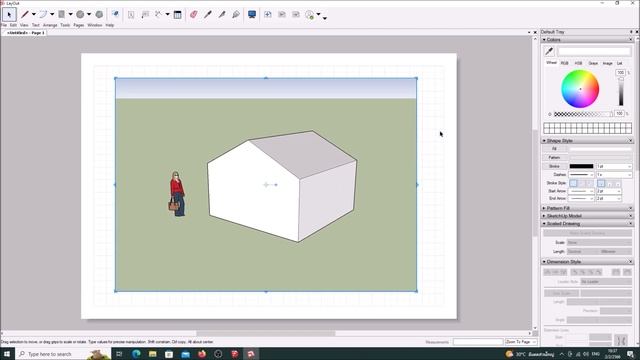640x360 pixels.
Task: Open the Circle tool dropdown arrow
Action: click(89, 15)
